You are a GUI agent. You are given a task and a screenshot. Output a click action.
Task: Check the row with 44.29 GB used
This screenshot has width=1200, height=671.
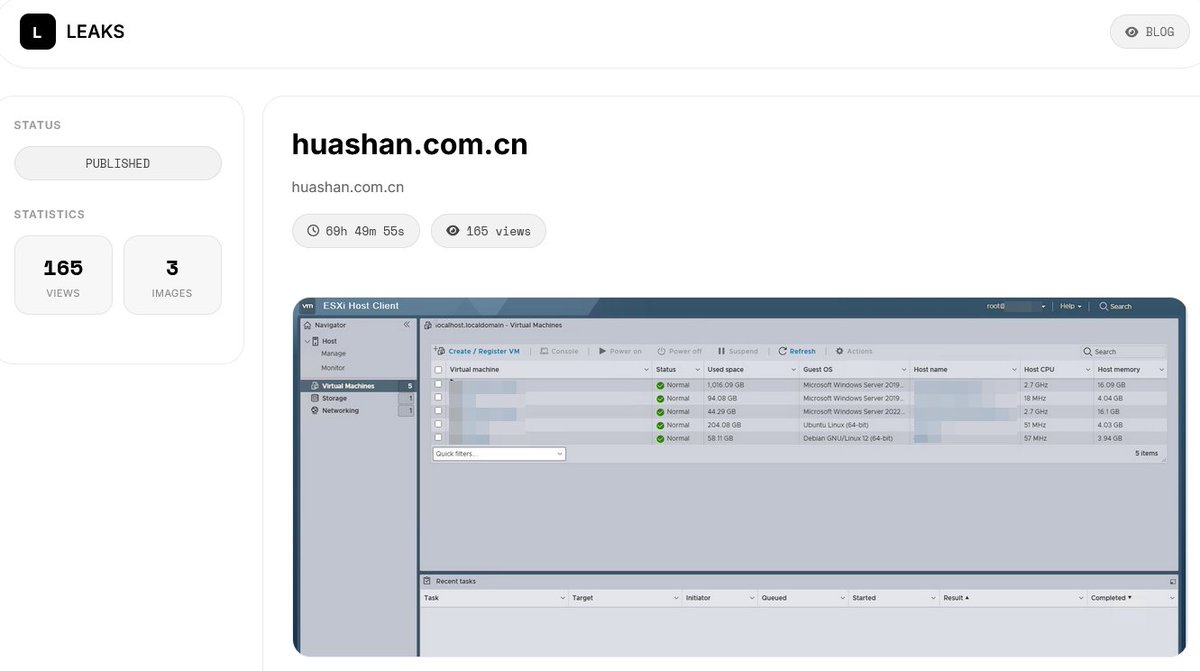438,411
